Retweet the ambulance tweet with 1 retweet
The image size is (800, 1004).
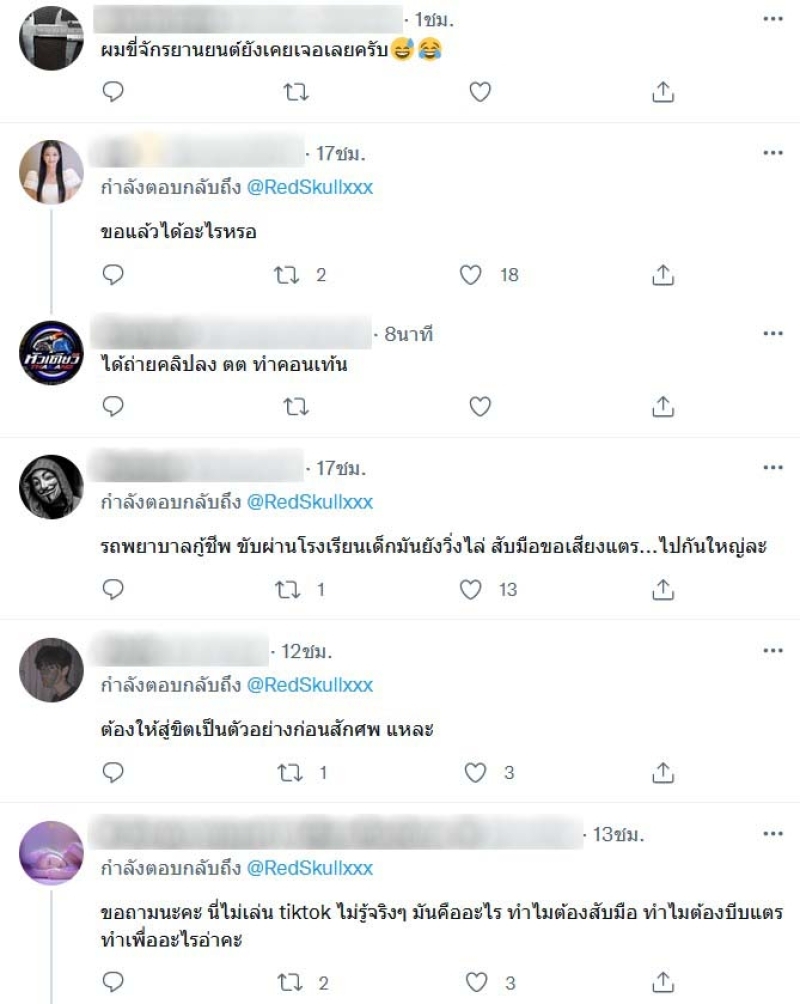click(287, 590)
